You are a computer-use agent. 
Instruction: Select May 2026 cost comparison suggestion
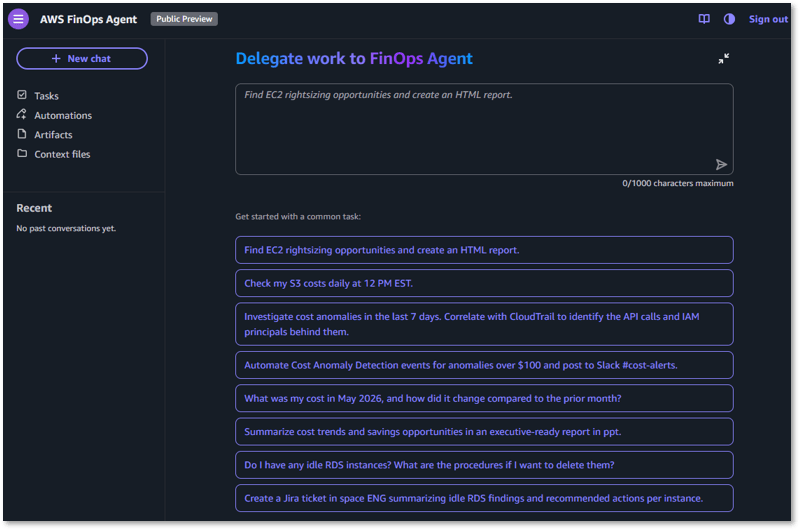[x=484, y=398]
